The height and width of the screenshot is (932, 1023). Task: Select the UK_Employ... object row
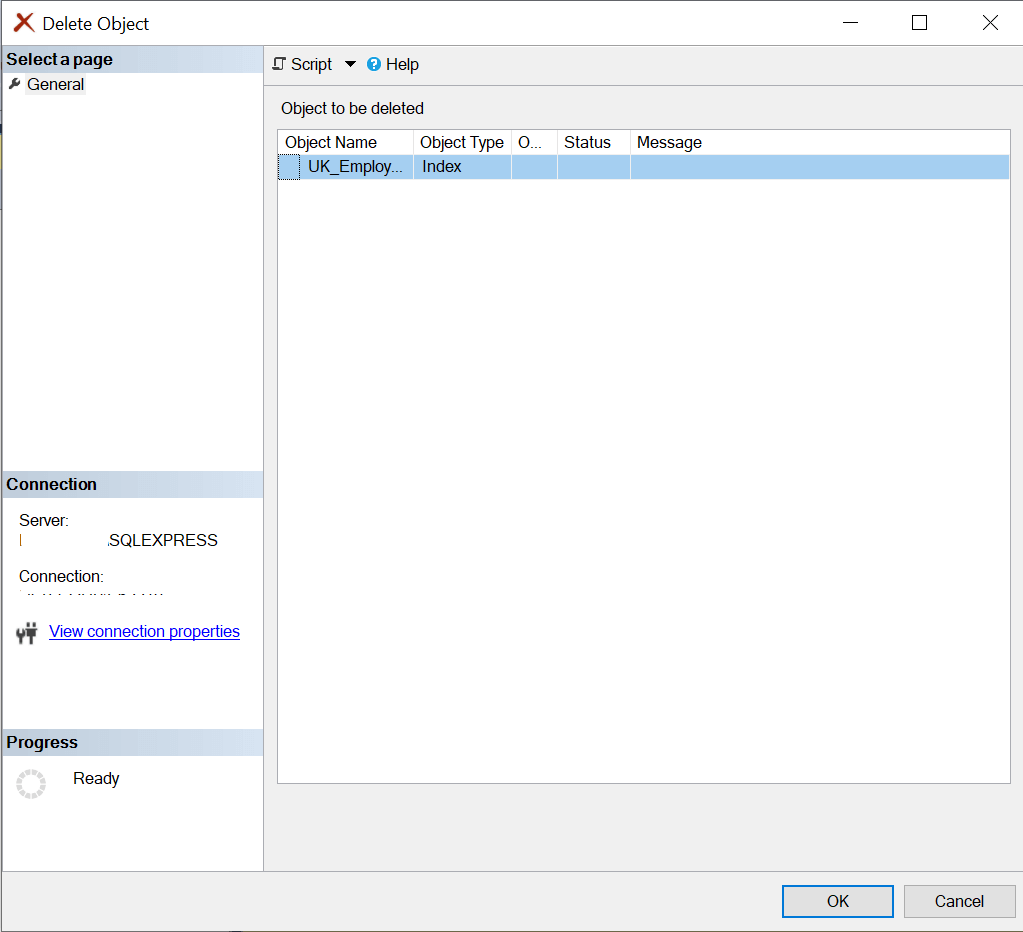[x=643, y=167]
